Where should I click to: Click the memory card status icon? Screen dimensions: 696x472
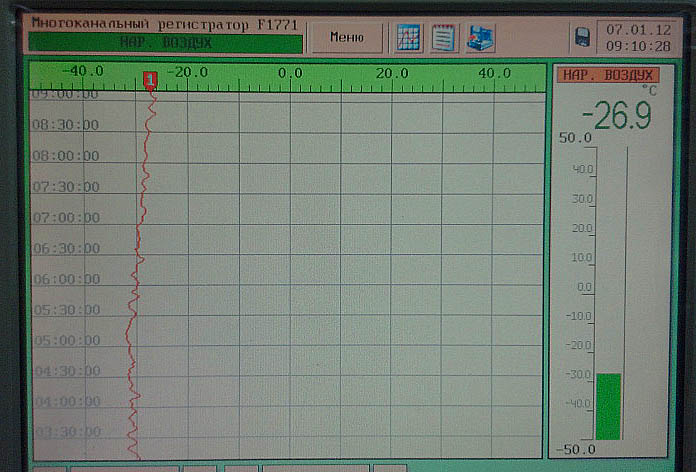click(582, 38)
